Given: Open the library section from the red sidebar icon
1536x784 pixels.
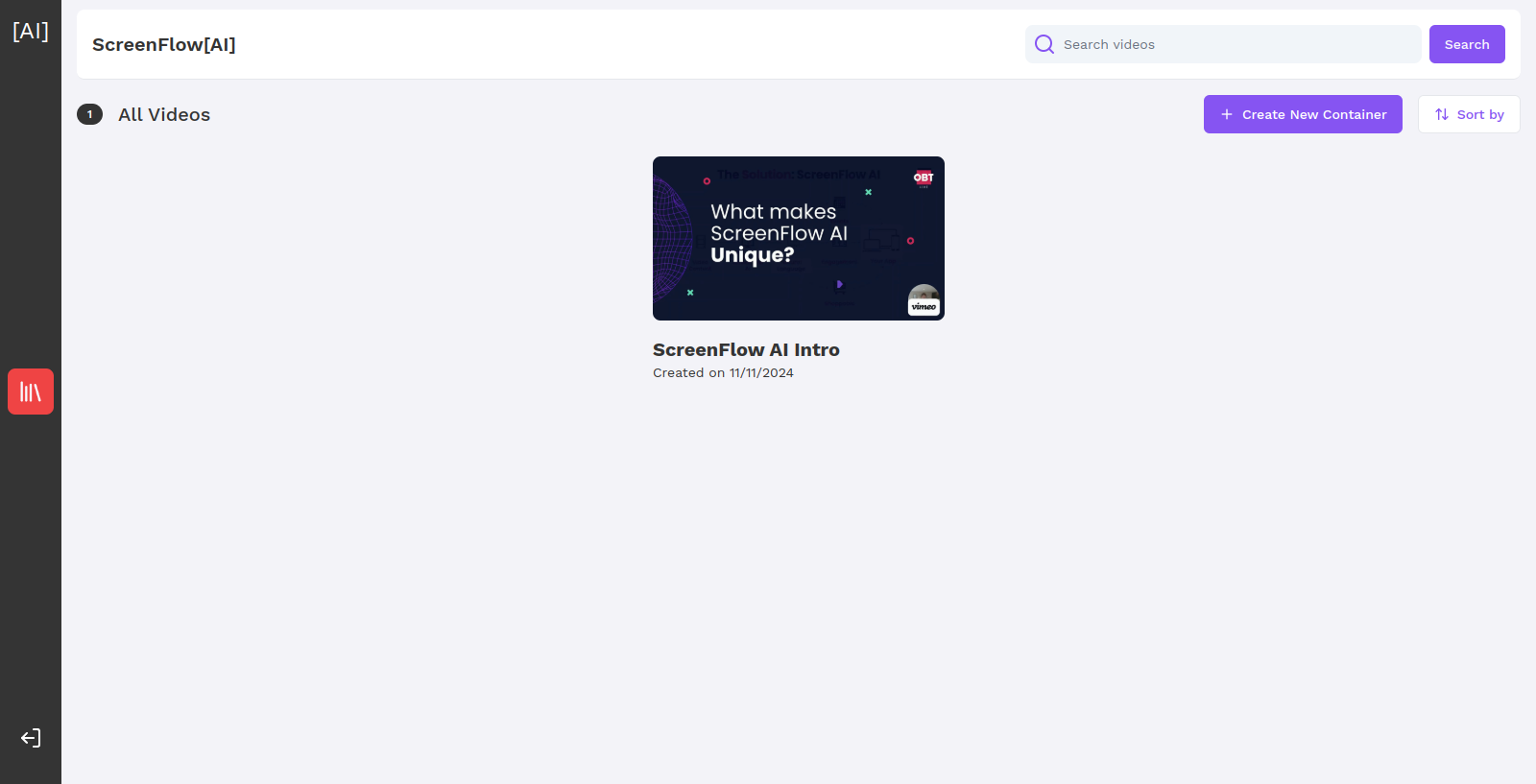Looking at the screenshot, I should click(x=31, y=392).
